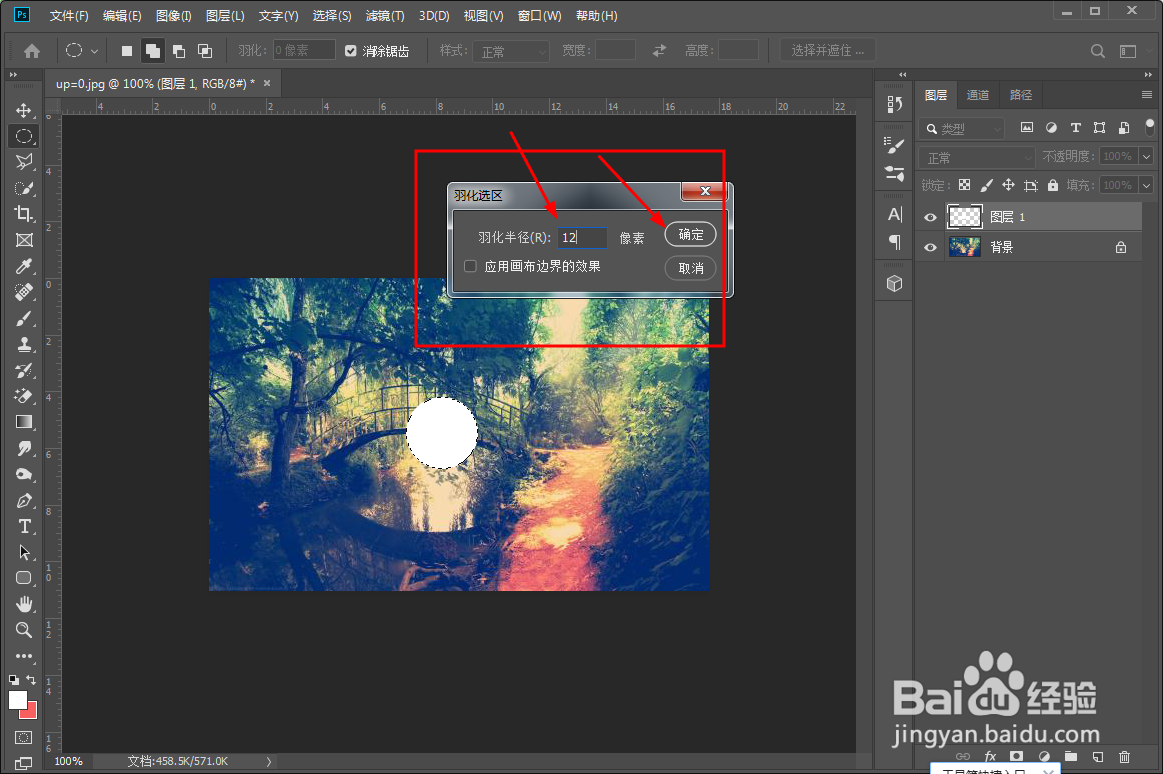1163x774 pixels.
Task: Click 取消 in feather dialog
Action: (691, 268)
